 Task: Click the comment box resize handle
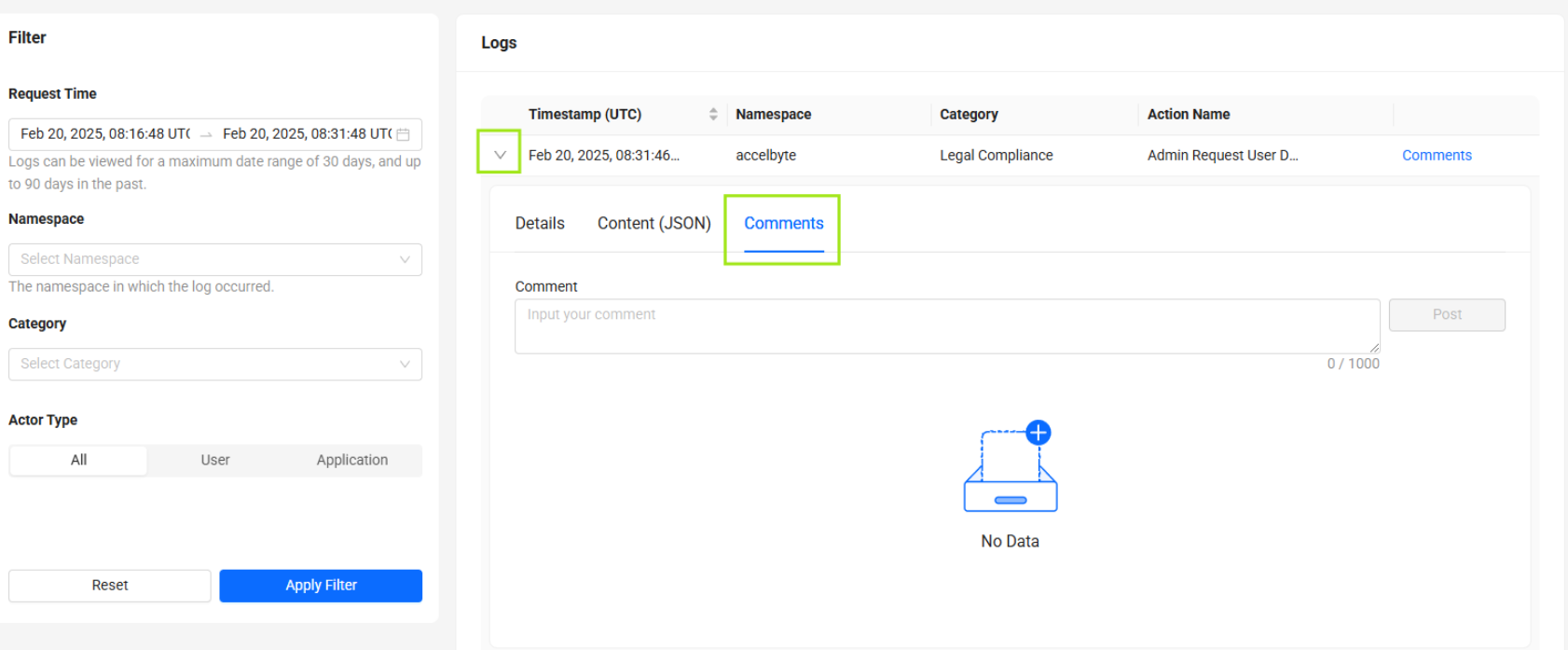tap(1374, 348)
